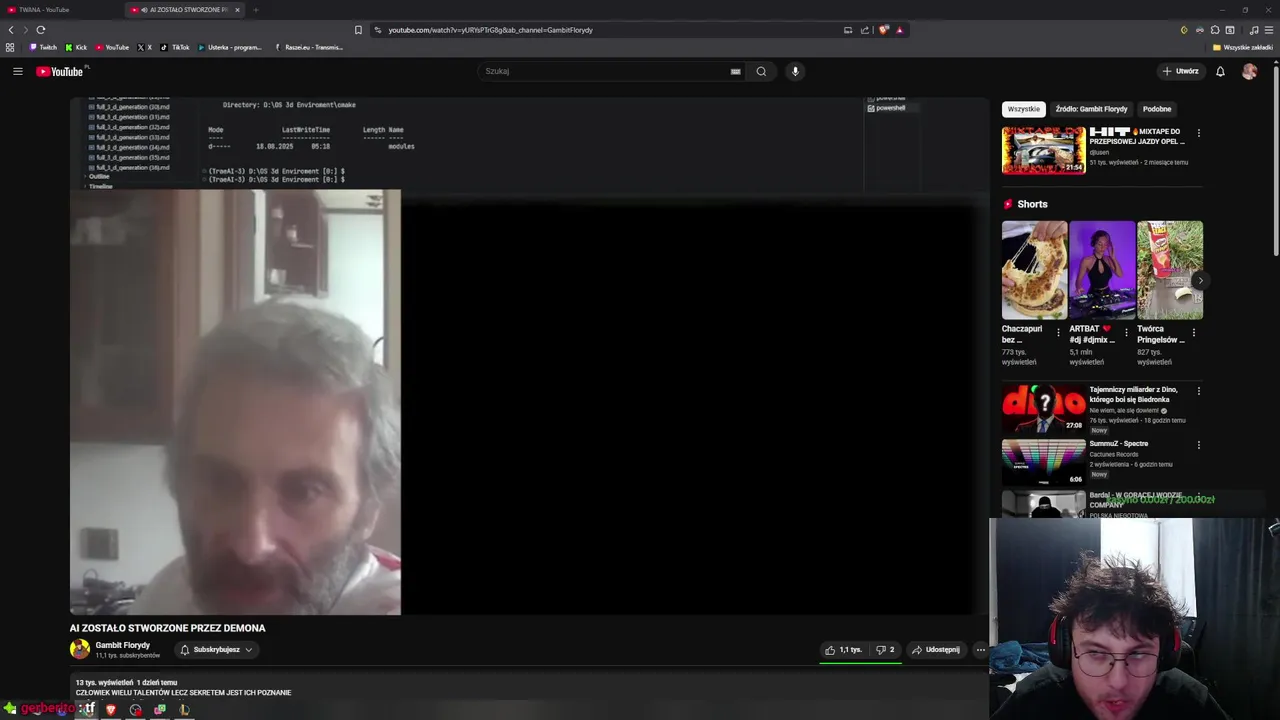Image resolution: width=1280 pixels, height=720 pixels.
Task: Go back in browser history
Action: [x=11, y=30]
